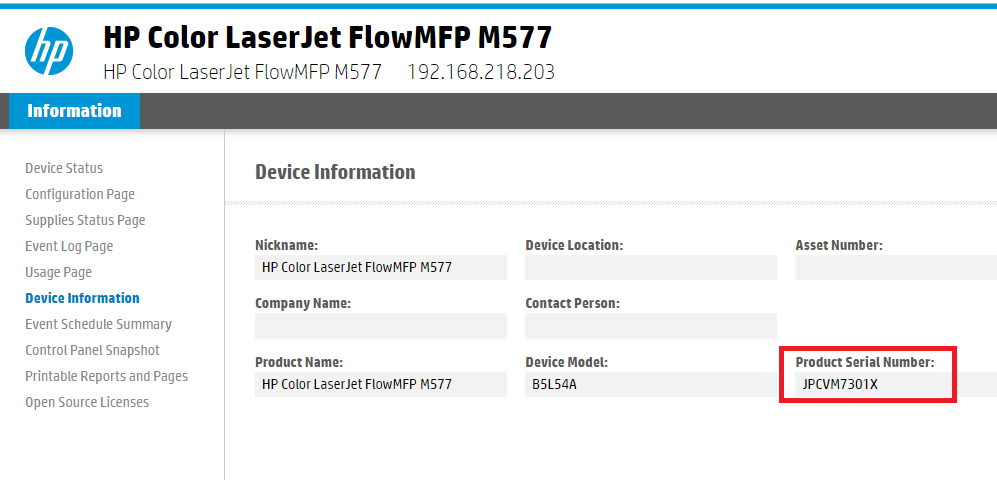The image size is (997, 480).
Task: Click the Product Name value field
Action: pos(380,384)
